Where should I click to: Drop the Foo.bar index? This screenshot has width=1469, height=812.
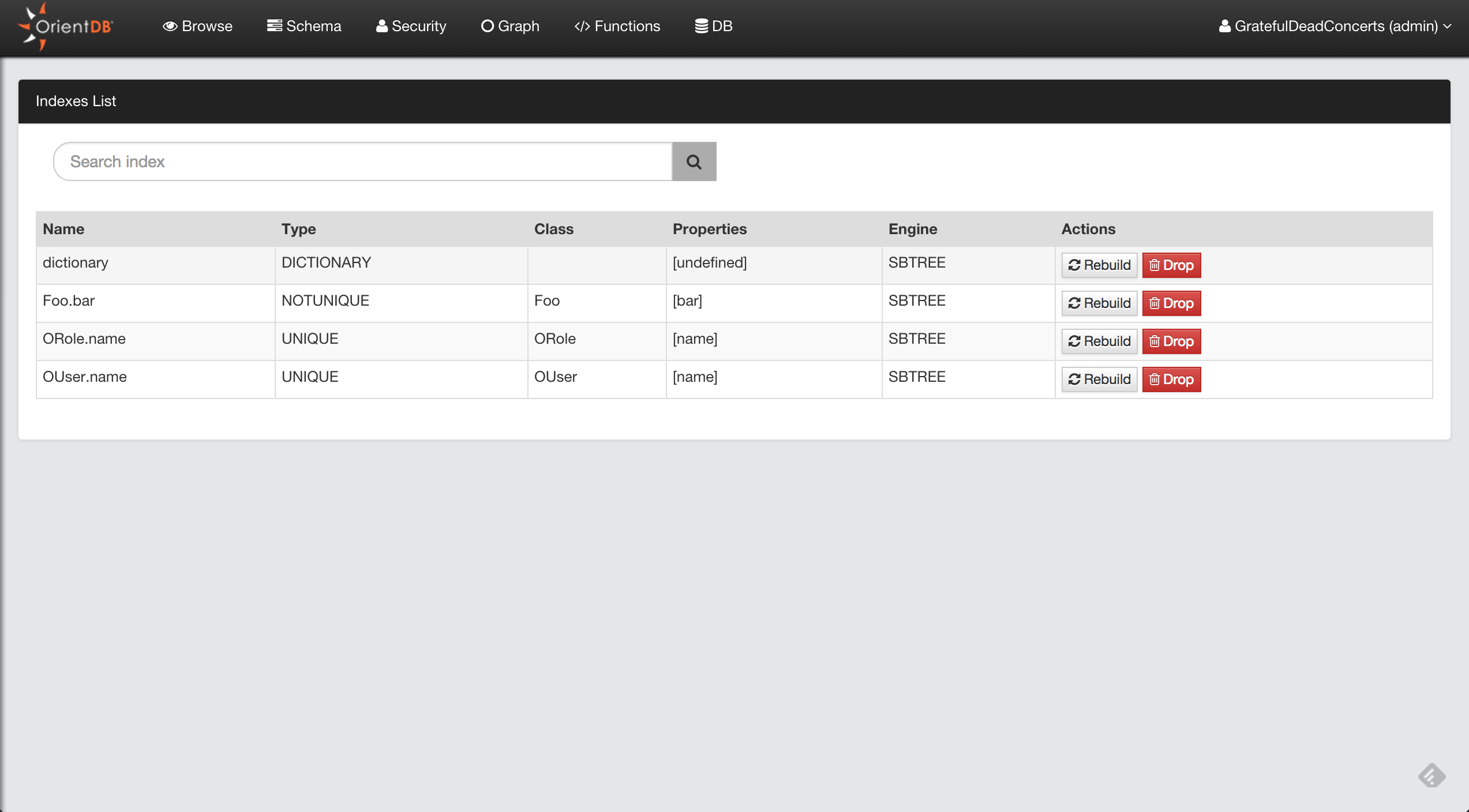[1171, 303]
